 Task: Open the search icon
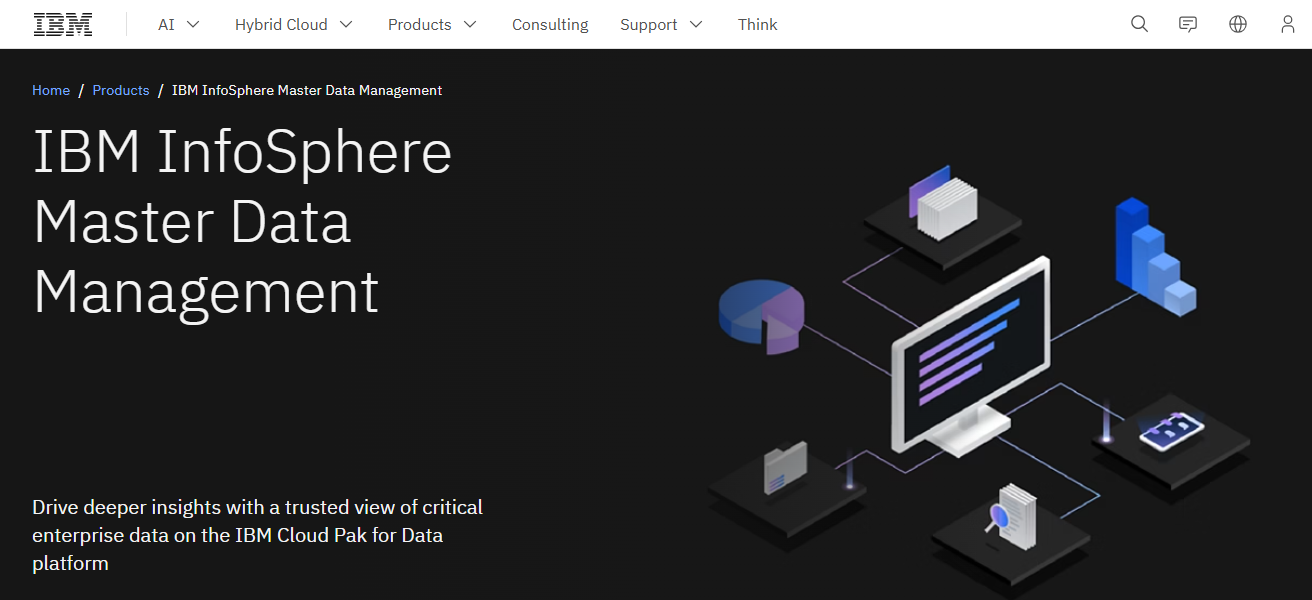(1139, 23)
